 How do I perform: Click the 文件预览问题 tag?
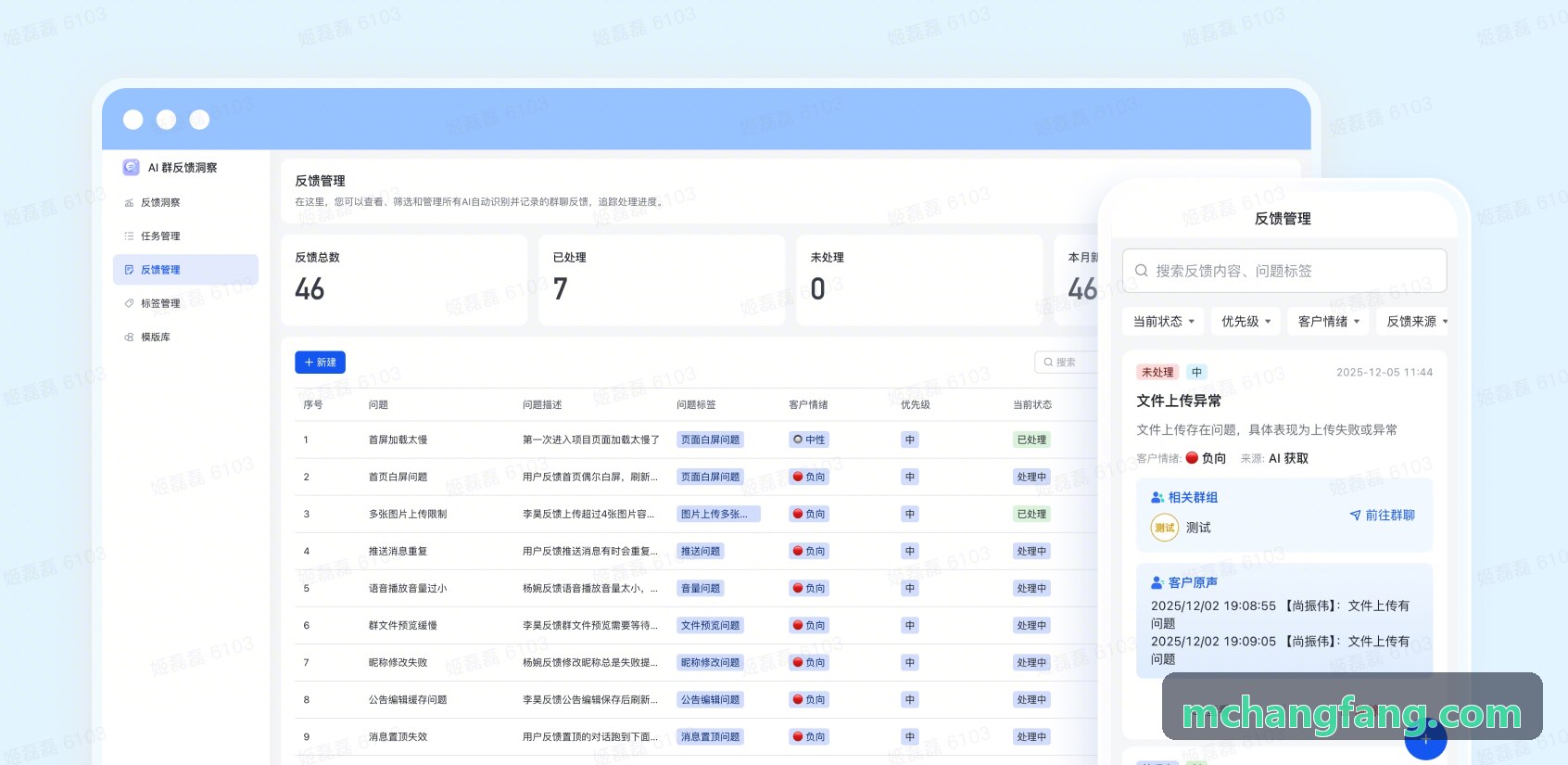click(710, 625)
